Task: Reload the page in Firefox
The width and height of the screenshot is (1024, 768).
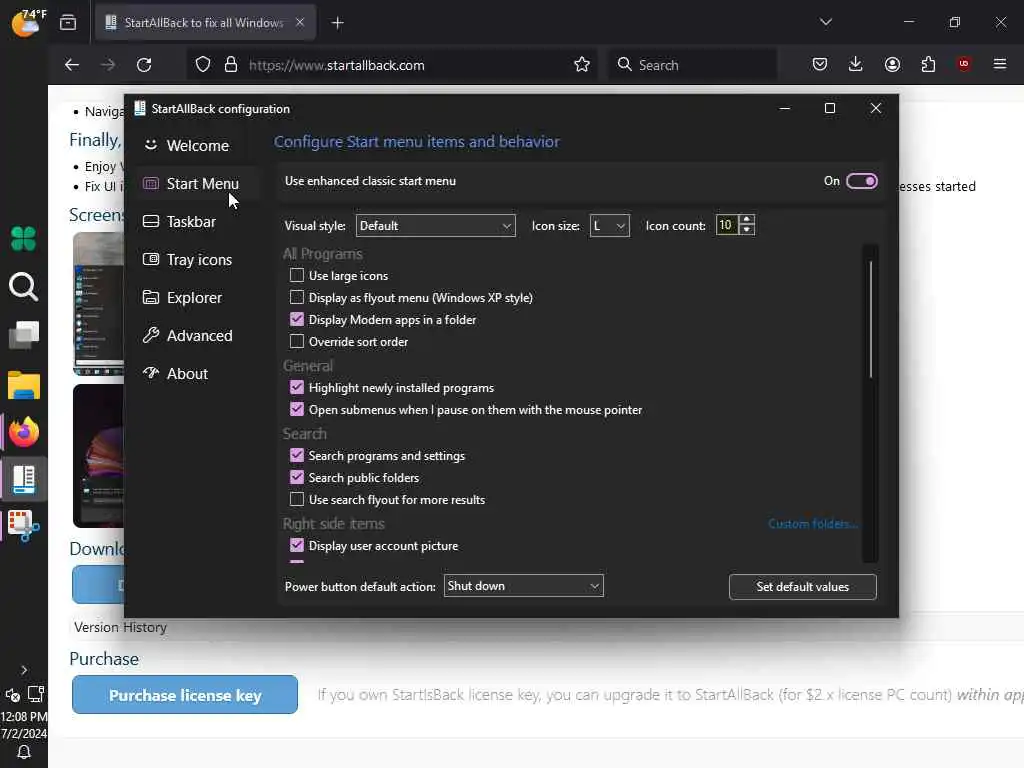Action: coord(144,65)
